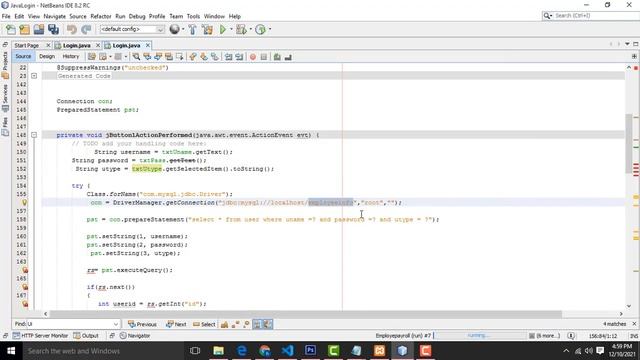Image resolution: width=640 pixels, height=360 pixels.
Task: Click the New Project toolbar icon
Action: pyautogui.click(x=24, y=29)
